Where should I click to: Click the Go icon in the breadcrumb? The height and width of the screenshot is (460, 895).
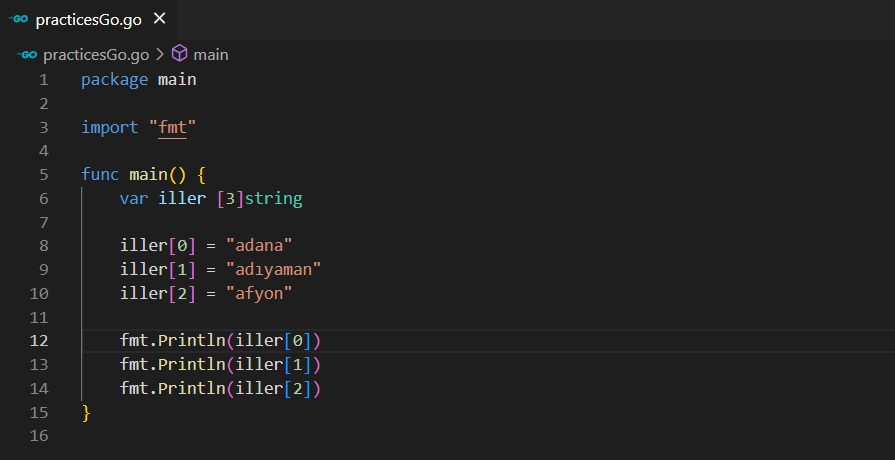[28, 54]
